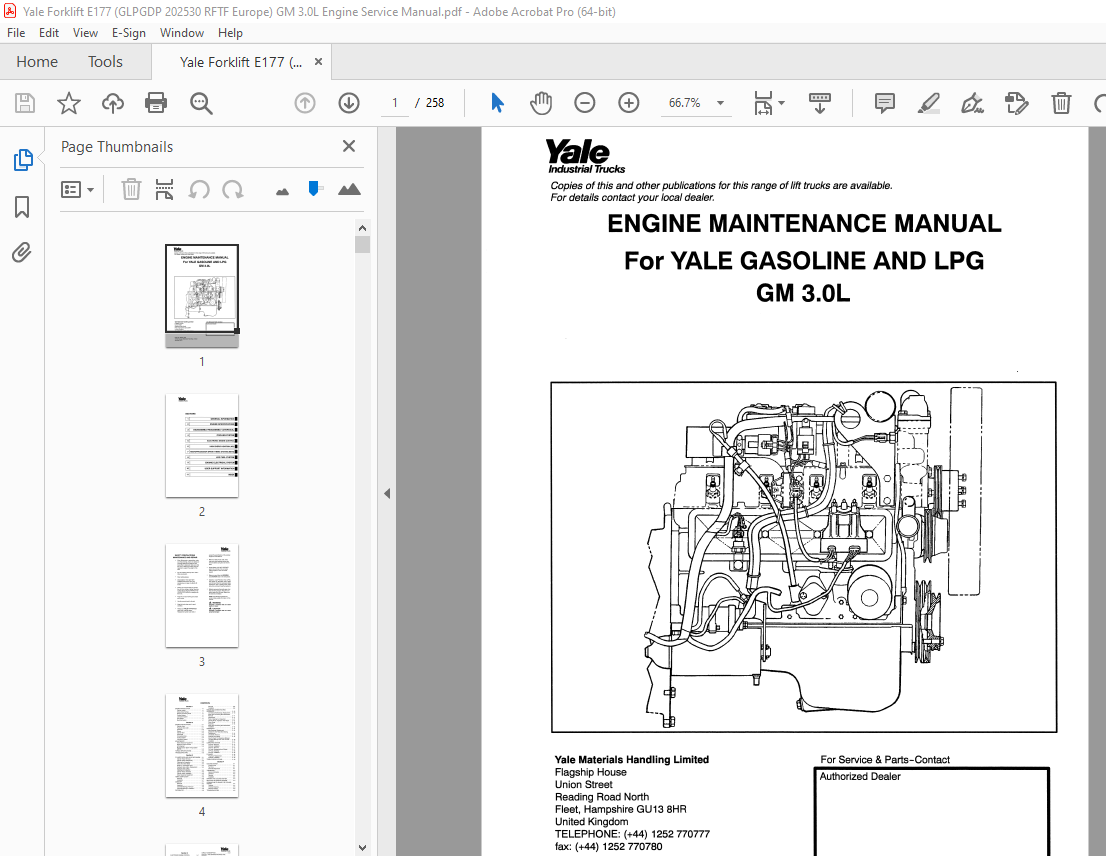Screen dimensions: 1106x856
Task: Go to previous page arrow
Action: pos(305,103)
